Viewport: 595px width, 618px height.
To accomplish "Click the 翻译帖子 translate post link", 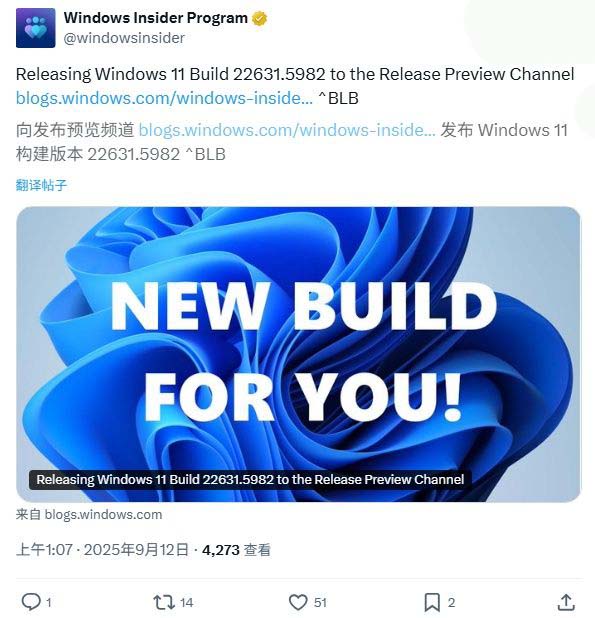I will (x=41, y=185).
